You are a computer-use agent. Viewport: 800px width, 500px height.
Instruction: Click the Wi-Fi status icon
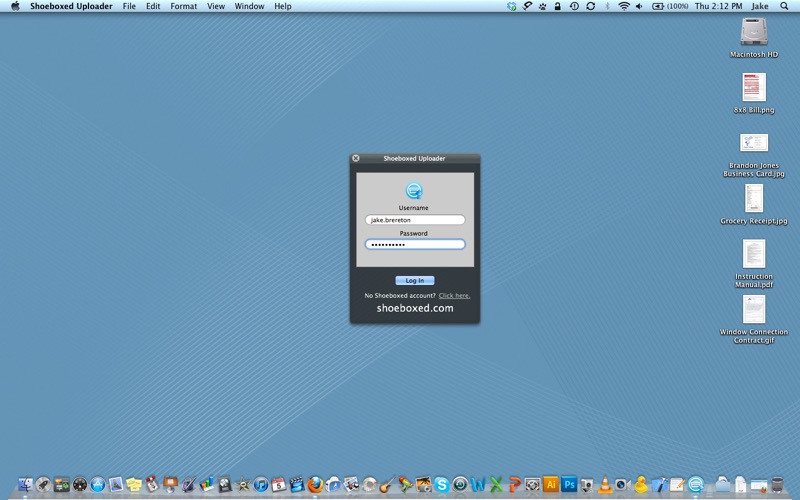click(x=623, y=6)
